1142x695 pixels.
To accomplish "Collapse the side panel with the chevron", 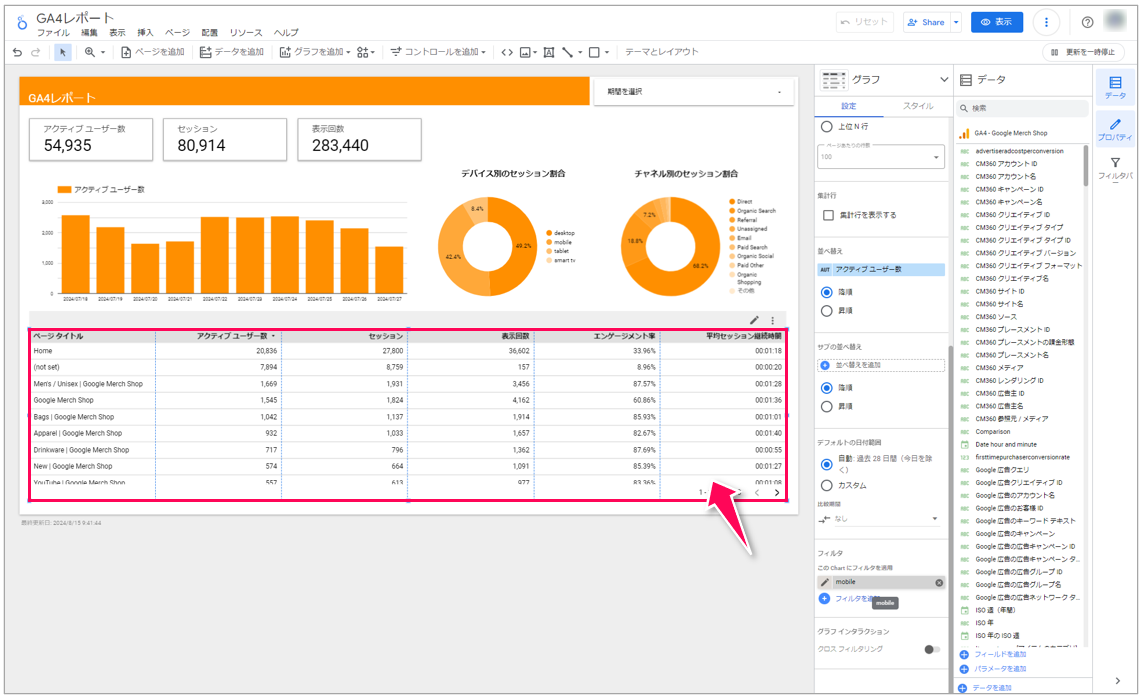I will point(1118,680).
